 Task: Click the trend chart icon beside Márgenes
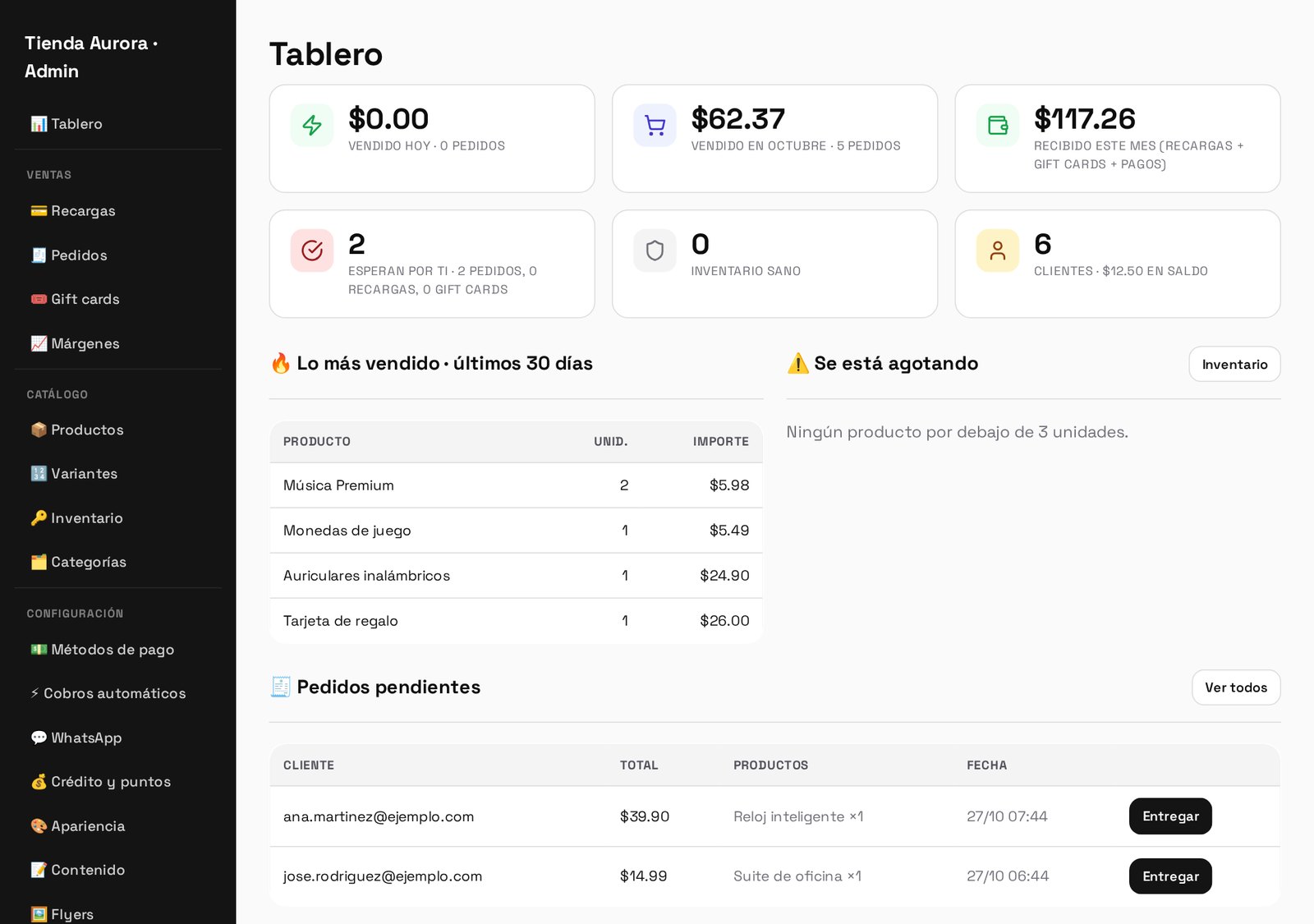pos(39,343)
